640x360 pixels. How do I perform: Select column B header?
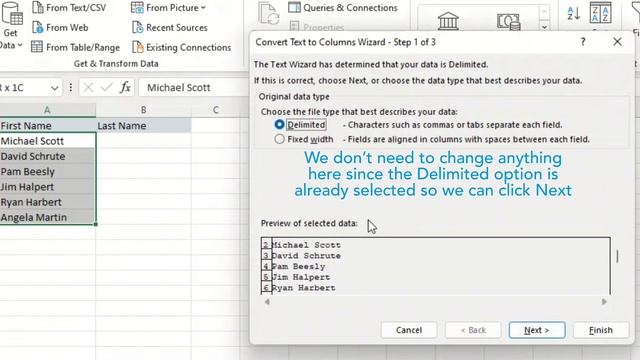pyautogui.click(x=143, y=110)
